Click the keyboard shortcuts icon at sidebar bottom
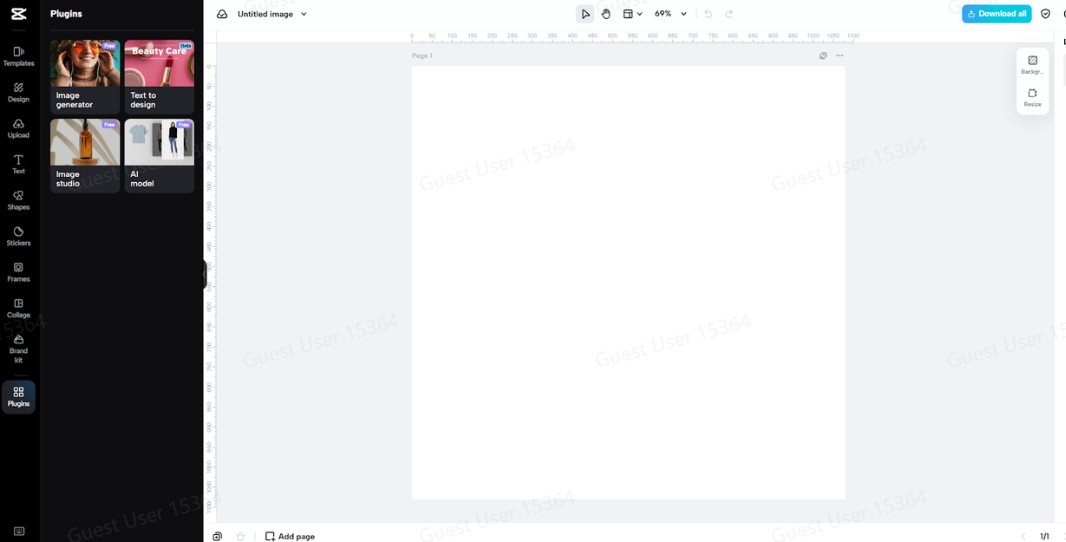 click(19, 531)
